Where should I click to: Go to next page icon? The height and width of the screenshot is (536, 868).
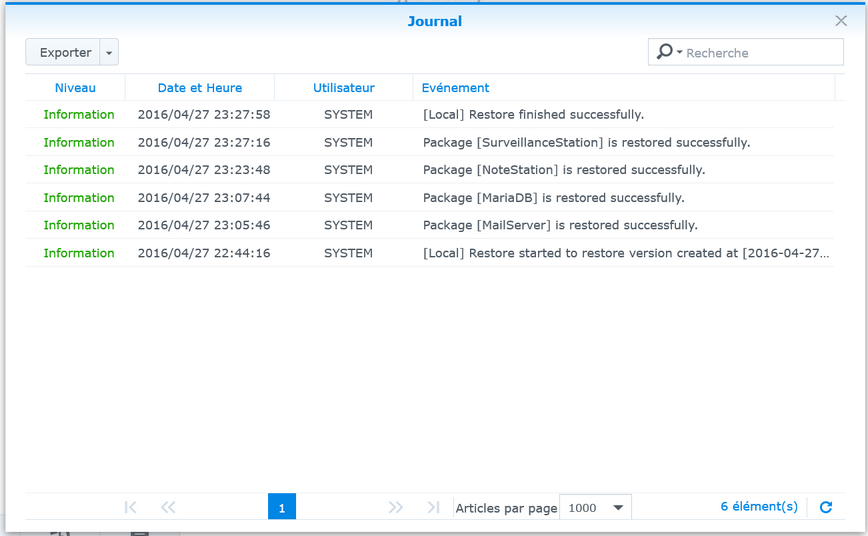tap(395, 507)
